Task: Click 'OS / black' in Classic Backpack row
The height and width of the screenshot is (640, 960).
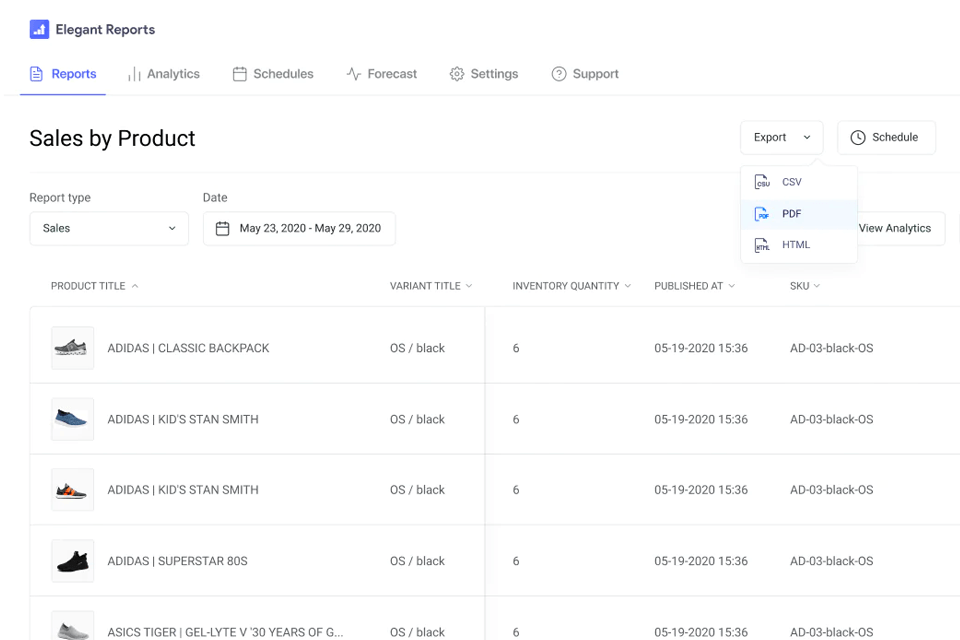Action: tap(418, 348)
